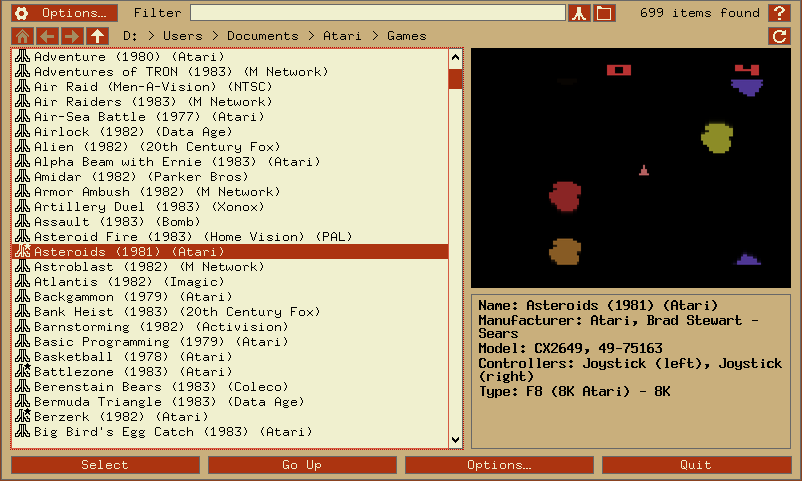Go up one directory with up arrow icon
This screenshot has height=481, width=802.
(97, 36)
